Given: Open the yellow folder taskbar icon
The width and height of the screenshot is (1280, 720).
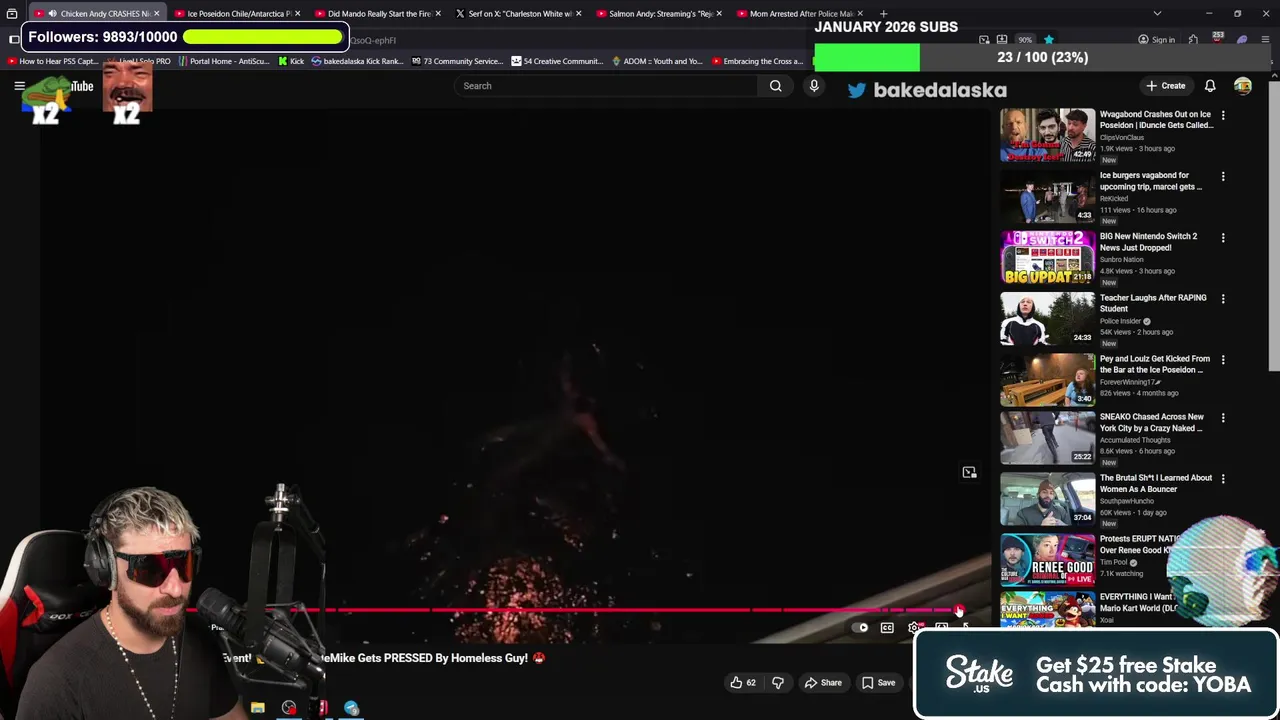Looking at the screenshot, I should pyautogui.click(x=257, y=708).
